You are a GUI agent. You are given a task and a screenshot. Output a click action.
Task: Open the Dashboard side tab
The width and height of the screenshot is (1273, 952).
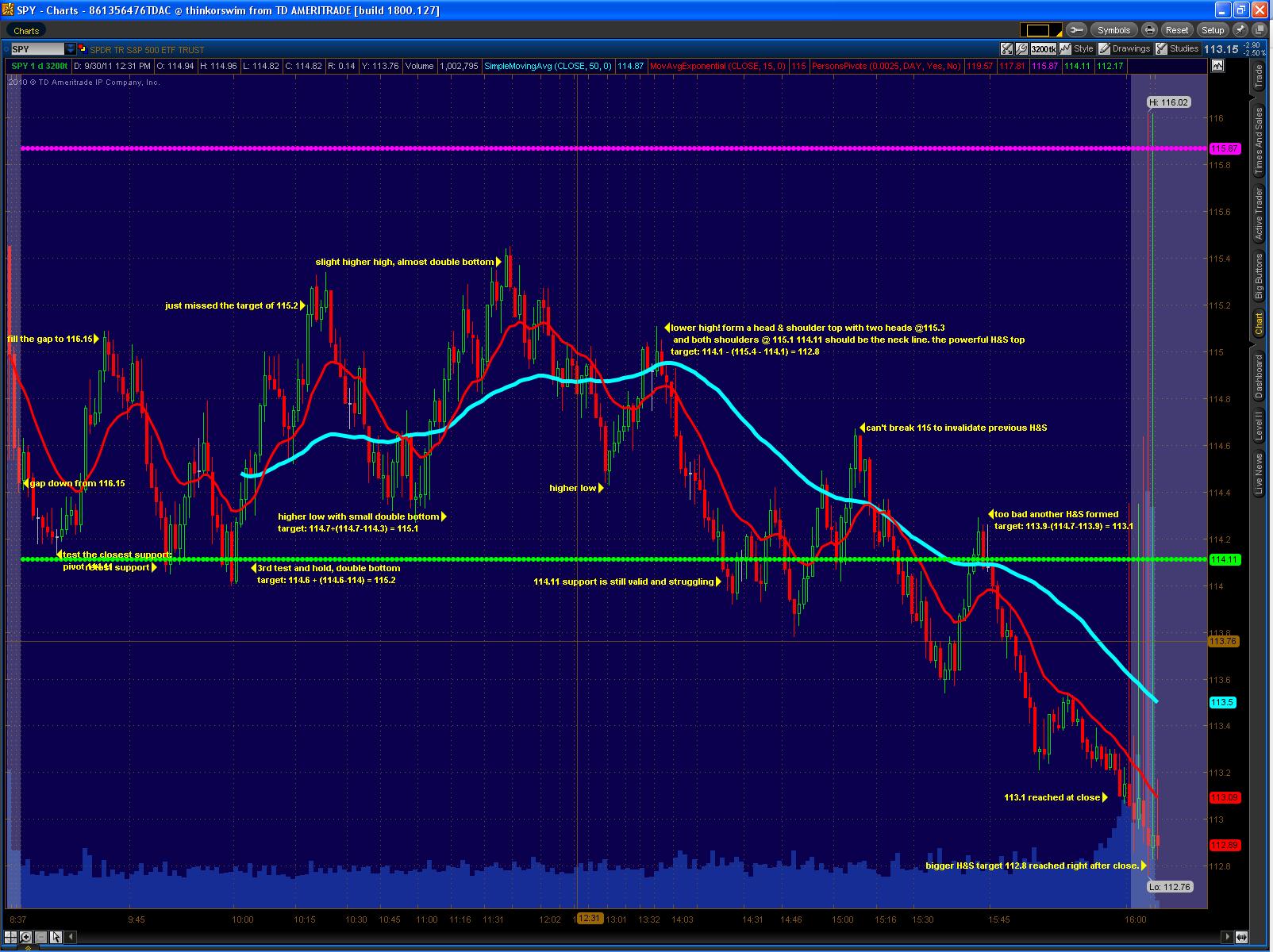pos(1258,376)
